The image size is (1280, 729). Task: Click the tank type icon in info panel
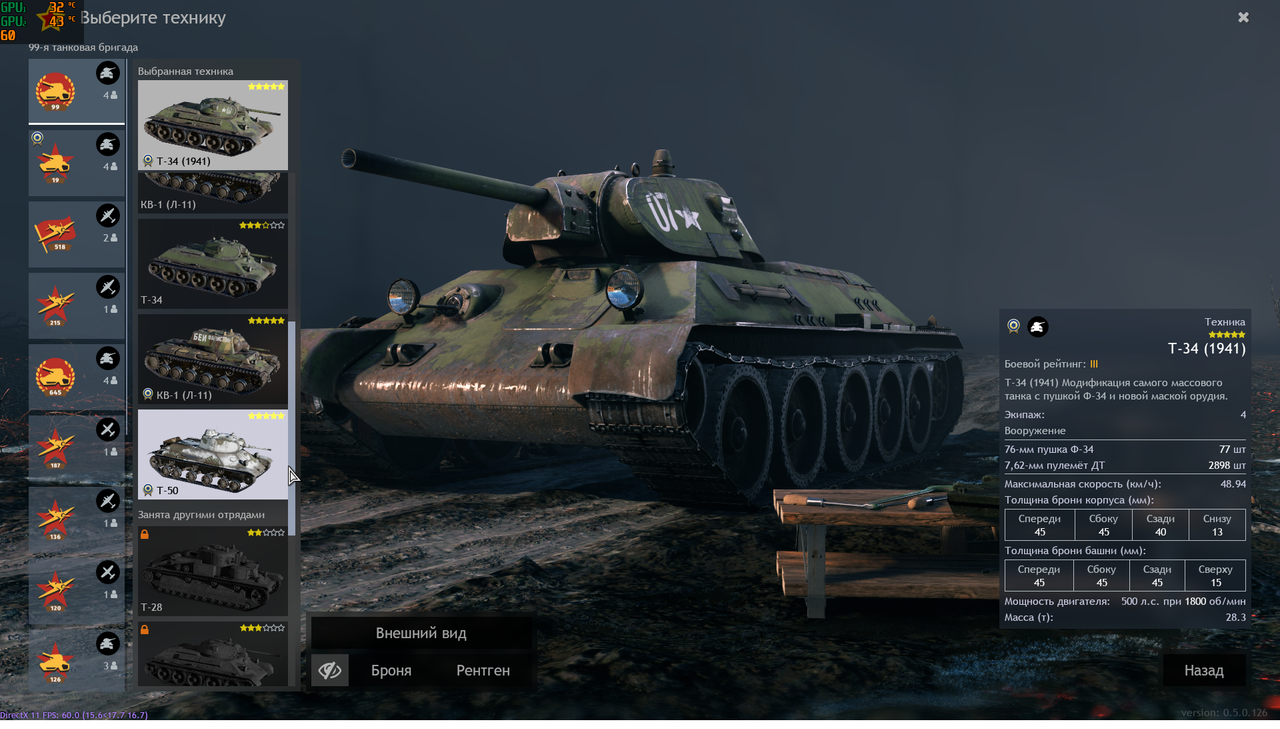click(x=1039, y=326)
